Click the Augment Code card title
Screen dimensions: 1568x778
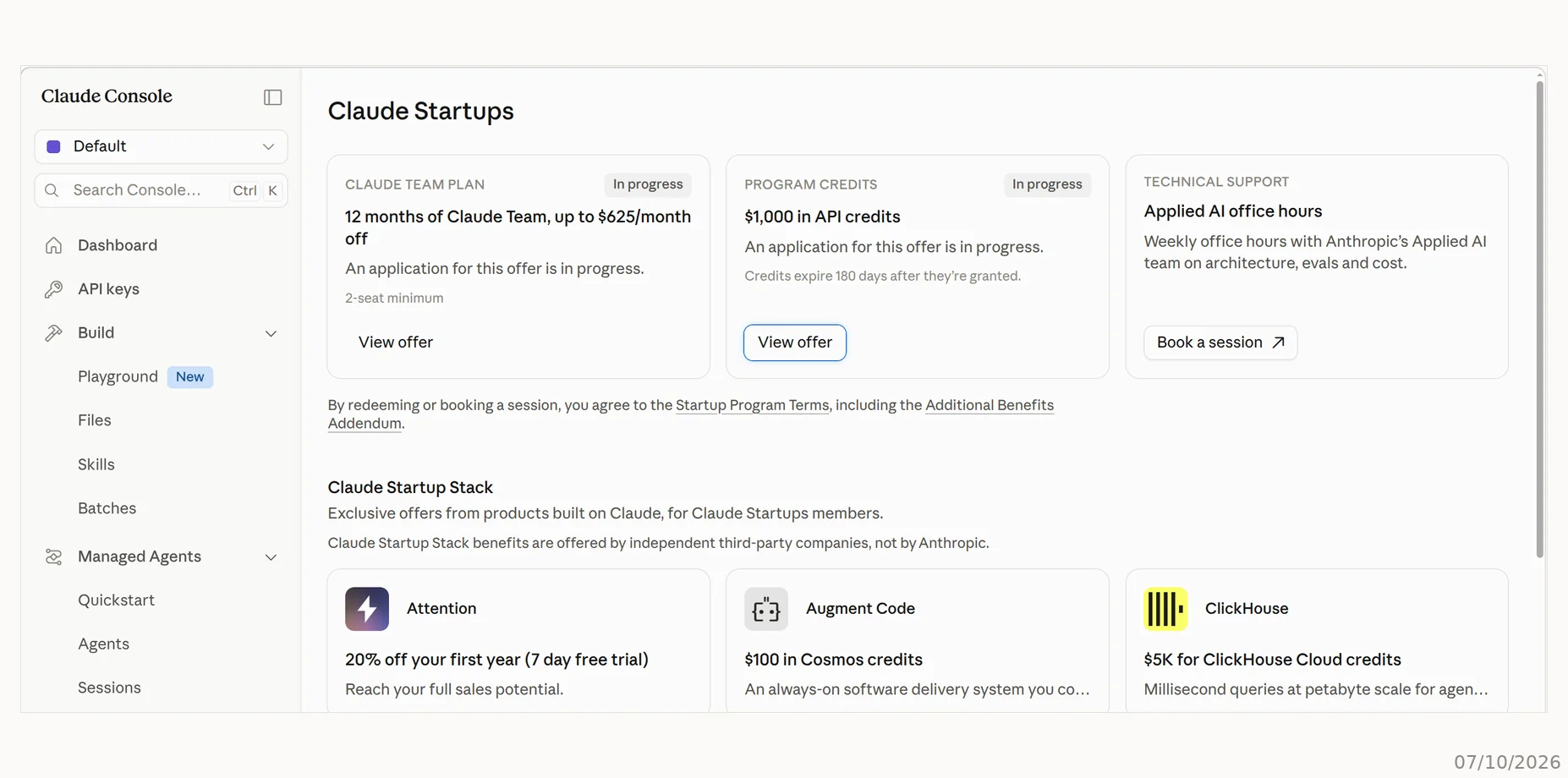click(860, 609)
